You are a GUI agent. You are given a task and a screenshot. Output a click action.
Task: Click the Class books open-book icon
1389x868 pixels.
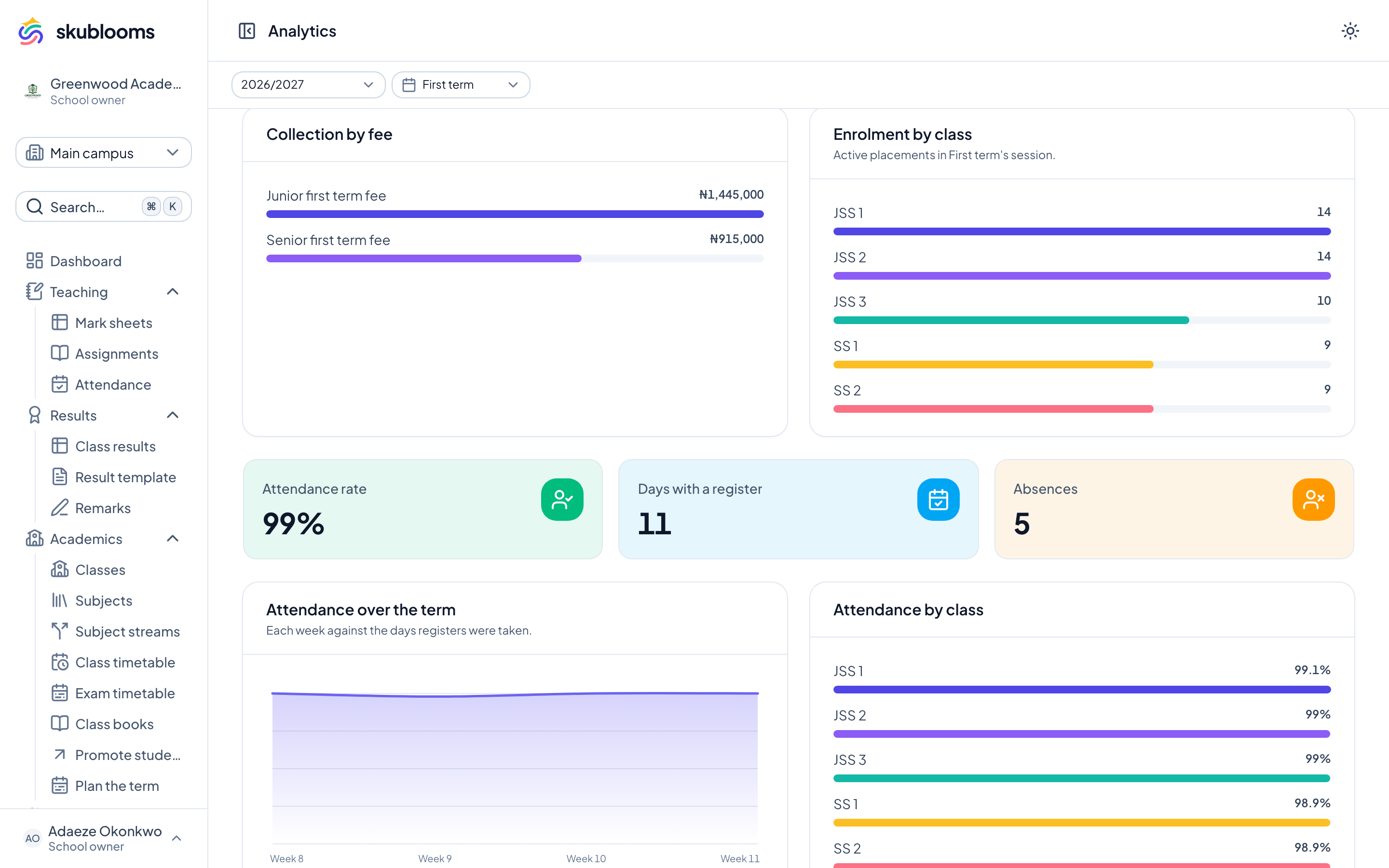(x=60, y=724)
